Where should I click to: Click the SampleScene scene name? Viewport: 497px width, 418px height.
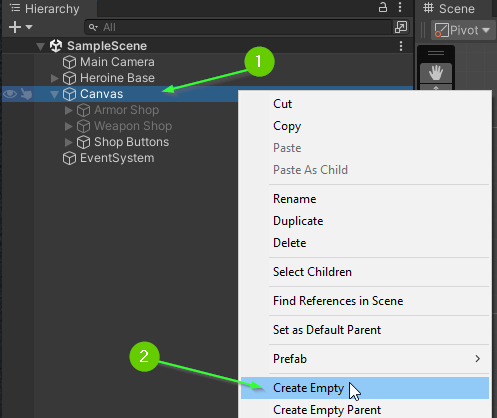tap(107, 46)
